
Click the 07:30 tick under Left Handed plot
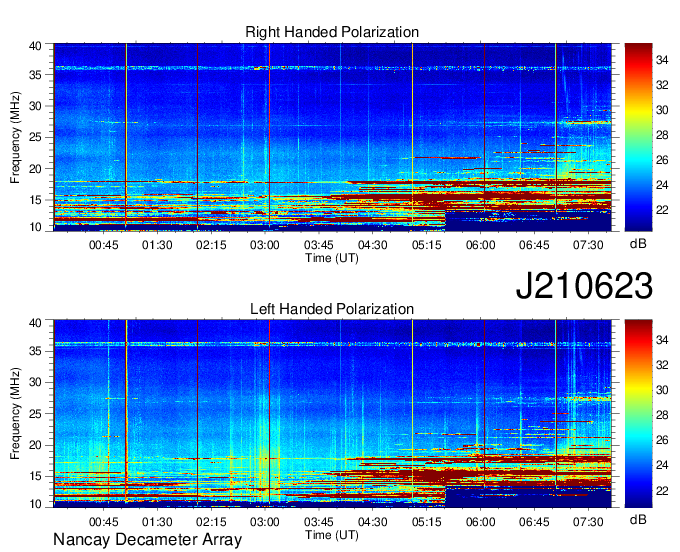[588, 522]
